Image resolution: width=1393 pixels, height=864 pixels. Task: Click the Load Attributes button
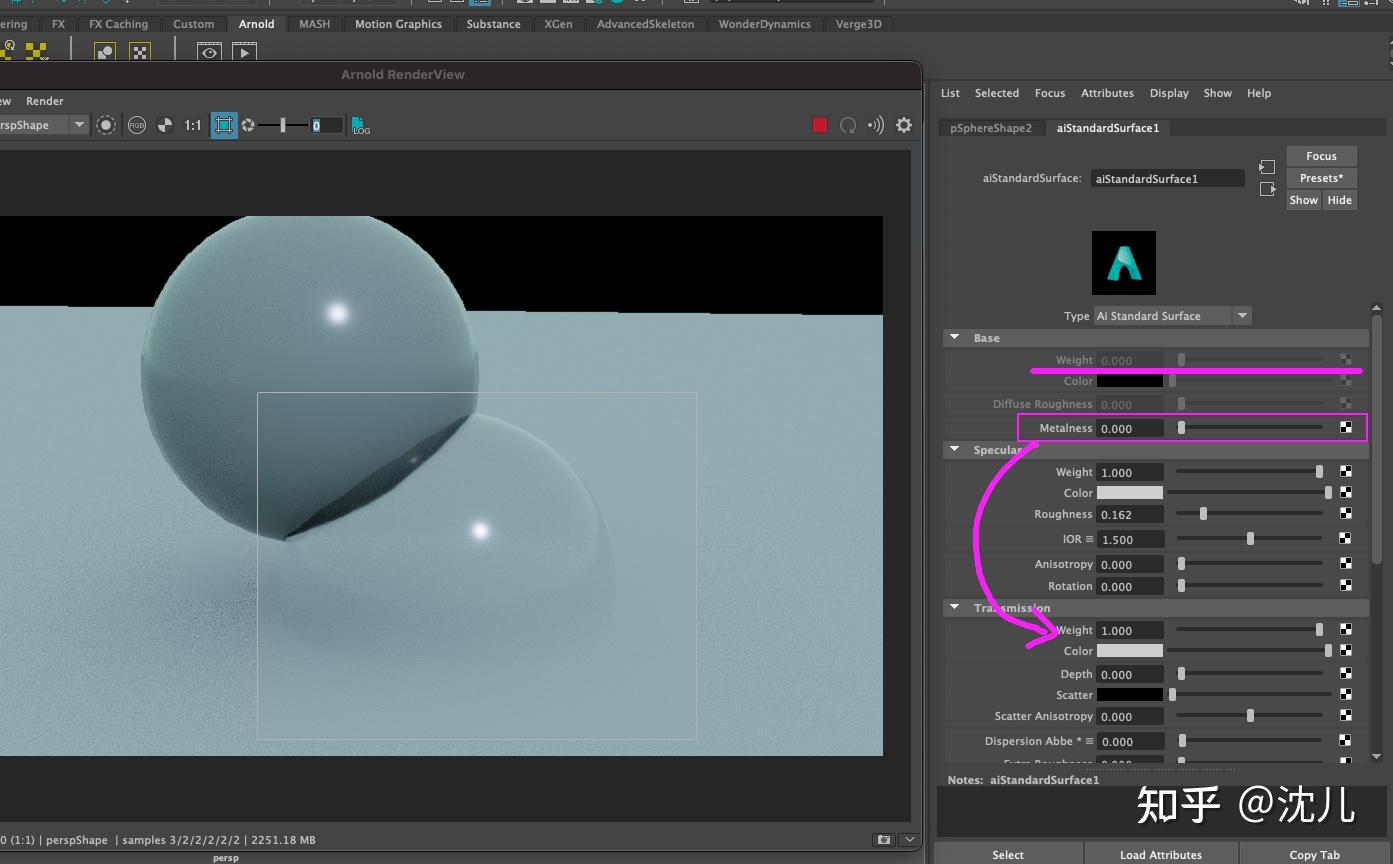coord(1161,854)
